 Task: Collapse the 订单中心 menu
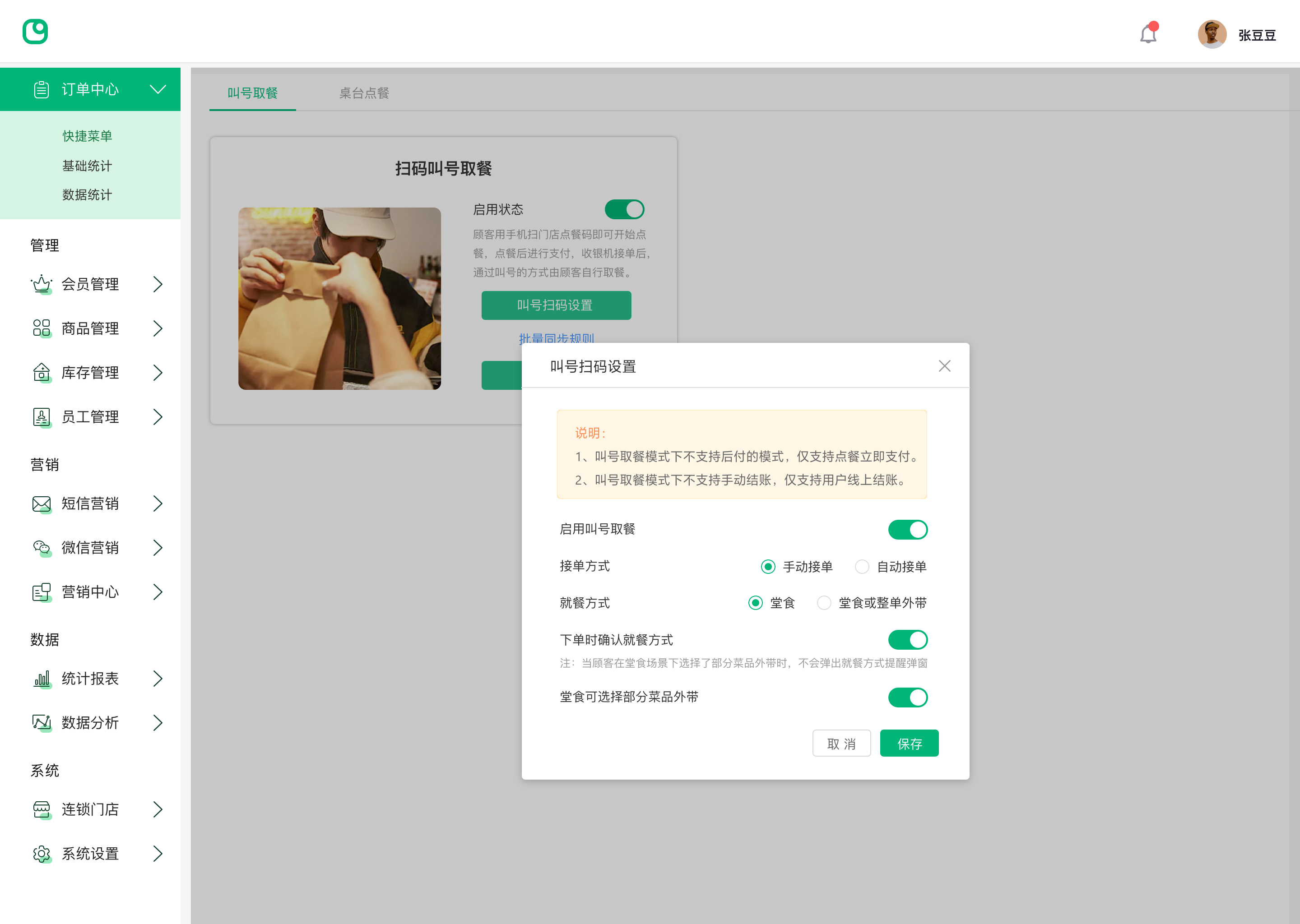point(158,89)
